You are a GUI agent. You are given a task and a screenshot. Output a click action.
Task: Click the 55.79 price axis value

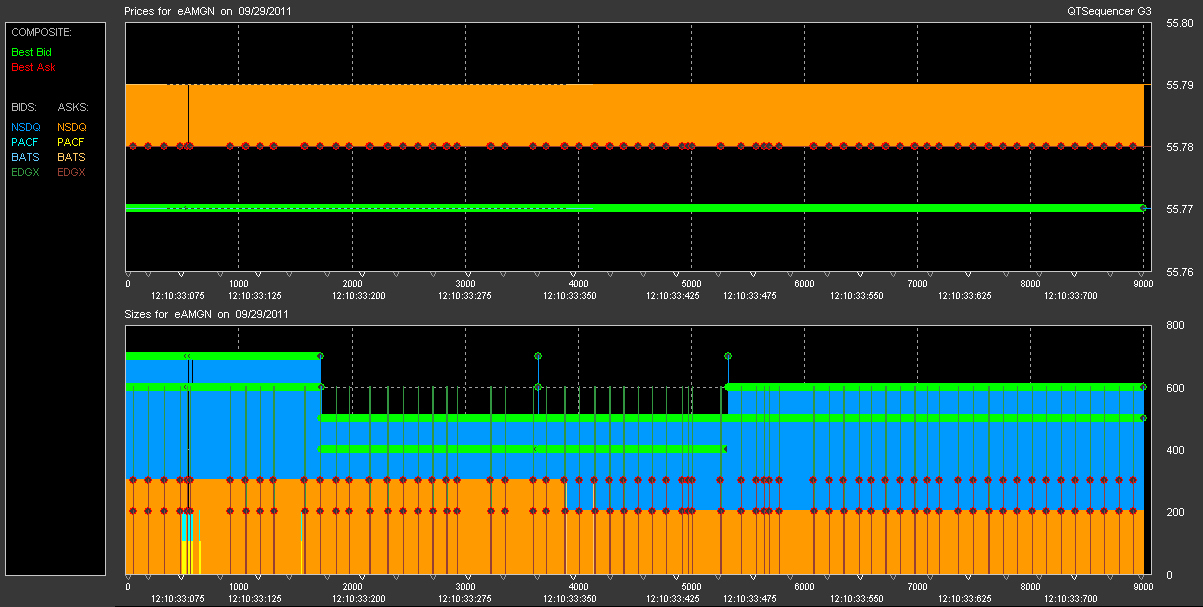click(1179, 86)
